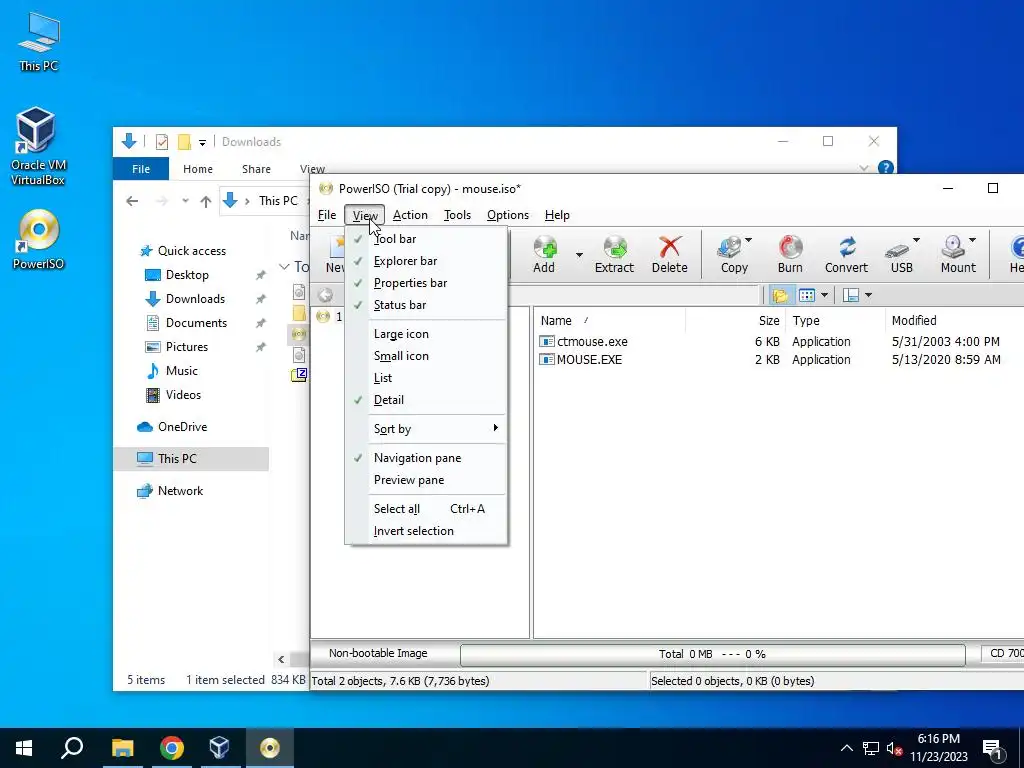
Task: Click the network tray icon
Action: (871, 748)
